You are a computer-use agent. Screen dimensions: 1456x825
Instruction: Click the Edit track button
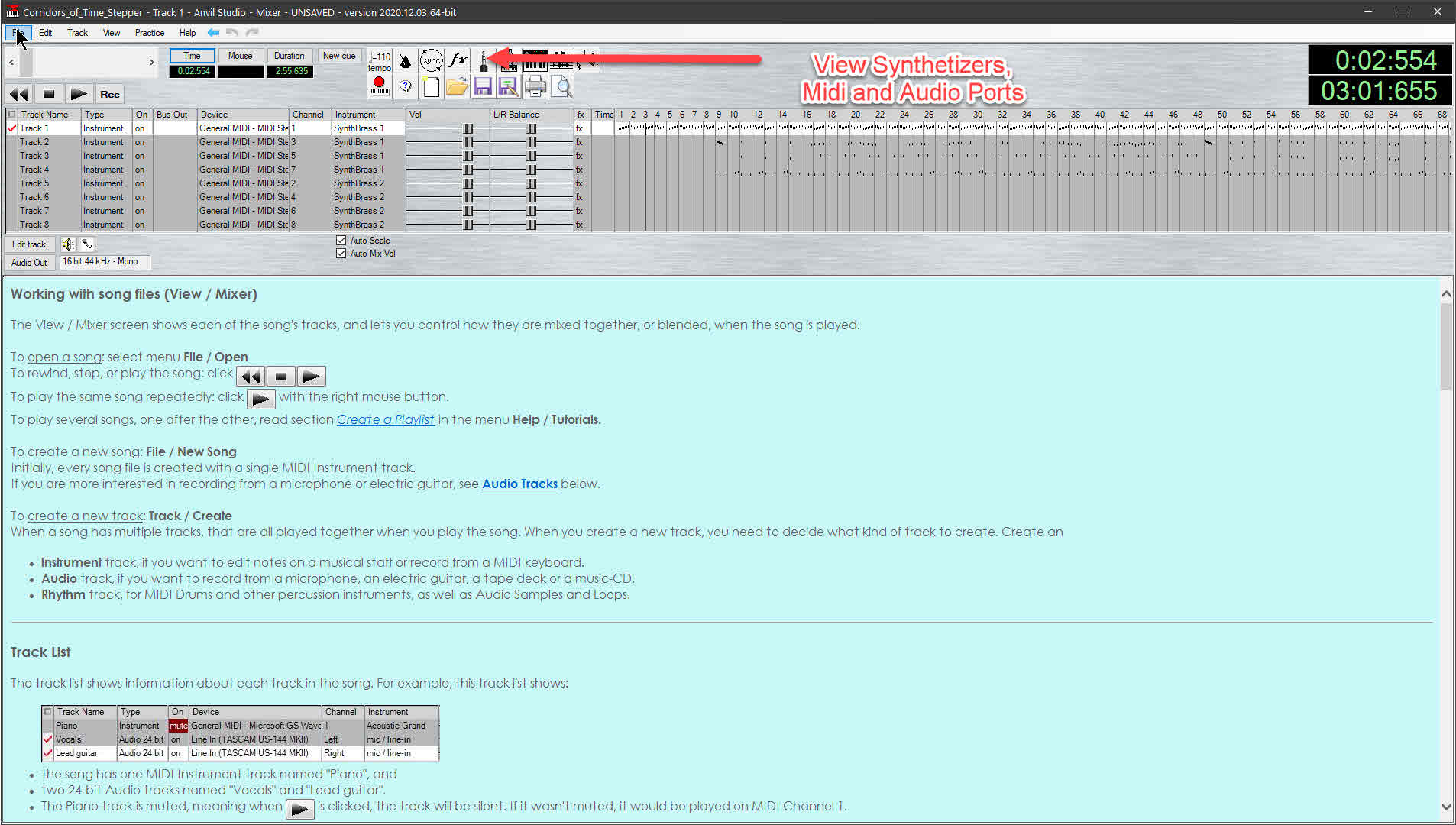(x=29, y=244)
